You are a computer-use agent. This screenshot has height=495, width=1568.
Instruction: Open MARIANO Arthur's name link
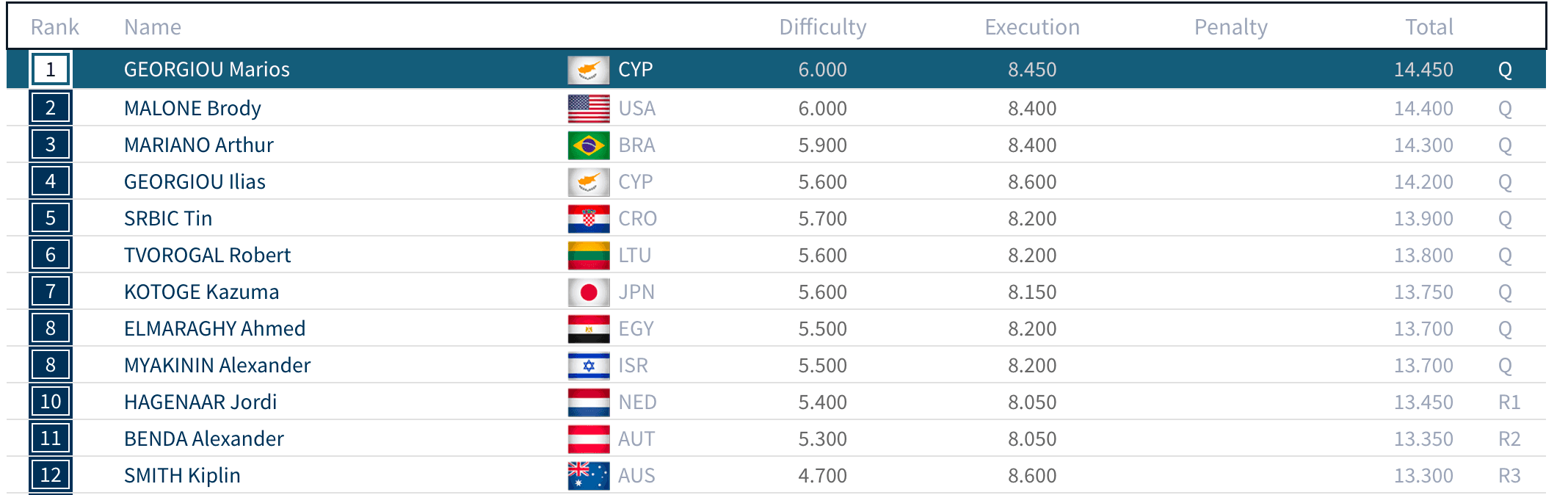coord(198,145)
